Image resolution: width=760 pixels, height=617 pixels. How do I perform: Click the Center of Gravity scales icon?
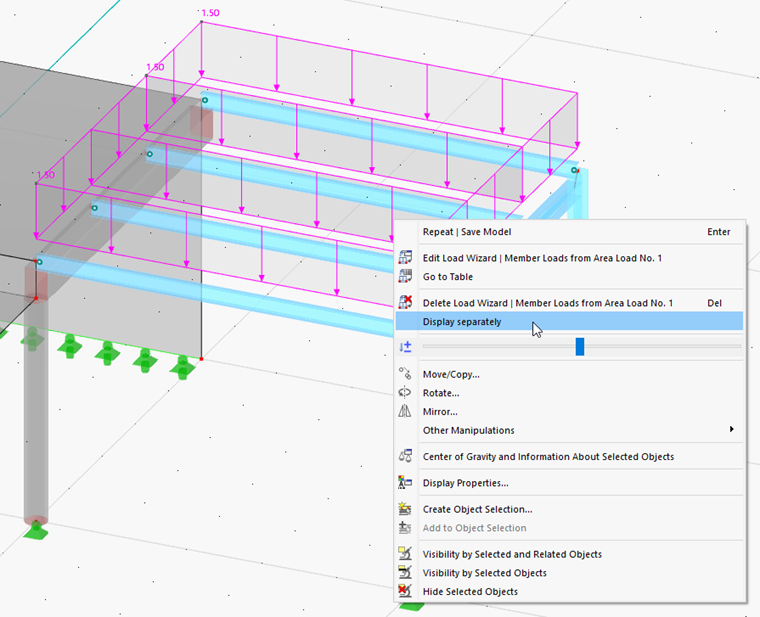point(405,456)
